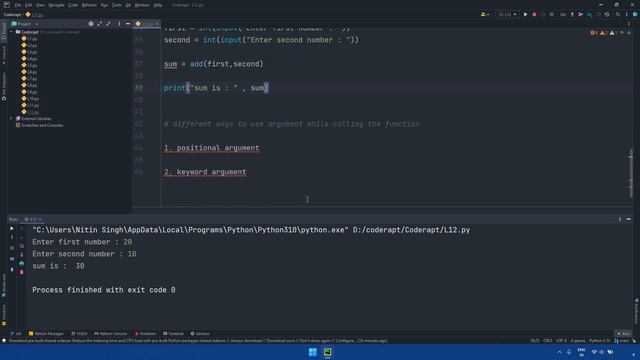Viewport: 640px width, 360px height.
Task: Rerun L12 from the Run panel
Action: pyautogui.click(x=12, y=229)
